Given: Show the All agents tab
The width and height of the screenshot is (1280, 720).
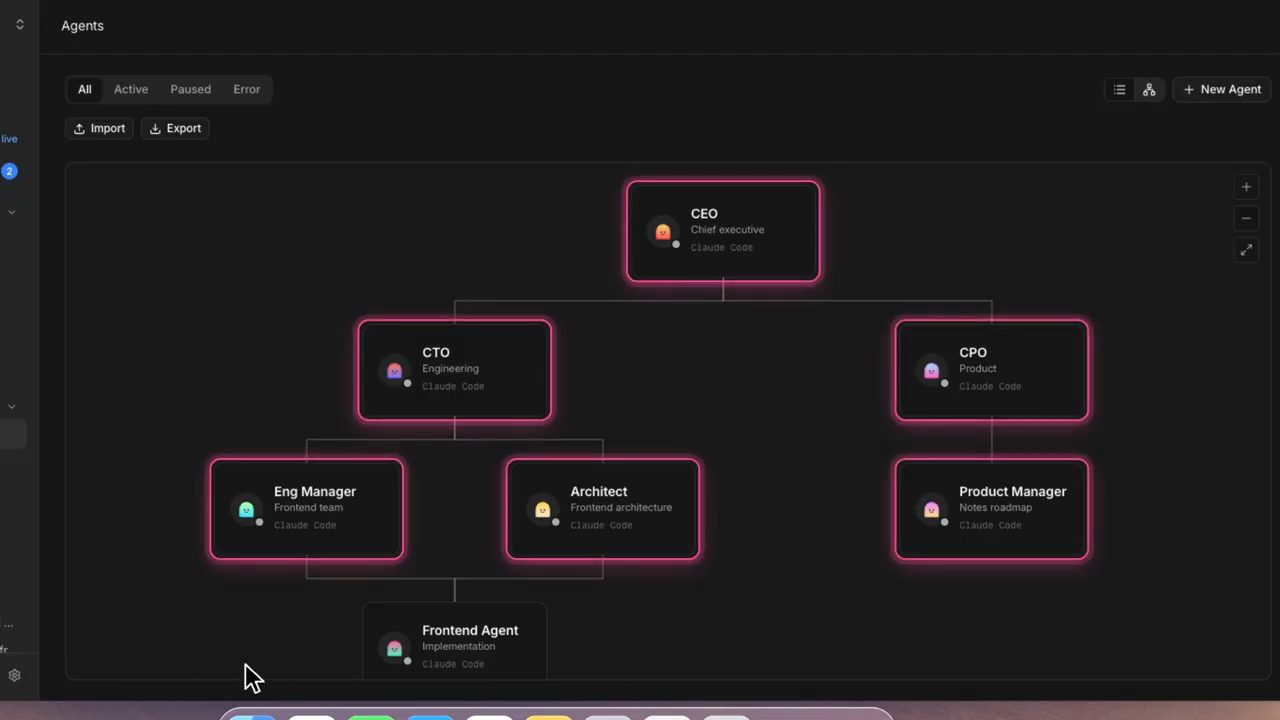Looking at the screenshot, I should tap(85, 90).
